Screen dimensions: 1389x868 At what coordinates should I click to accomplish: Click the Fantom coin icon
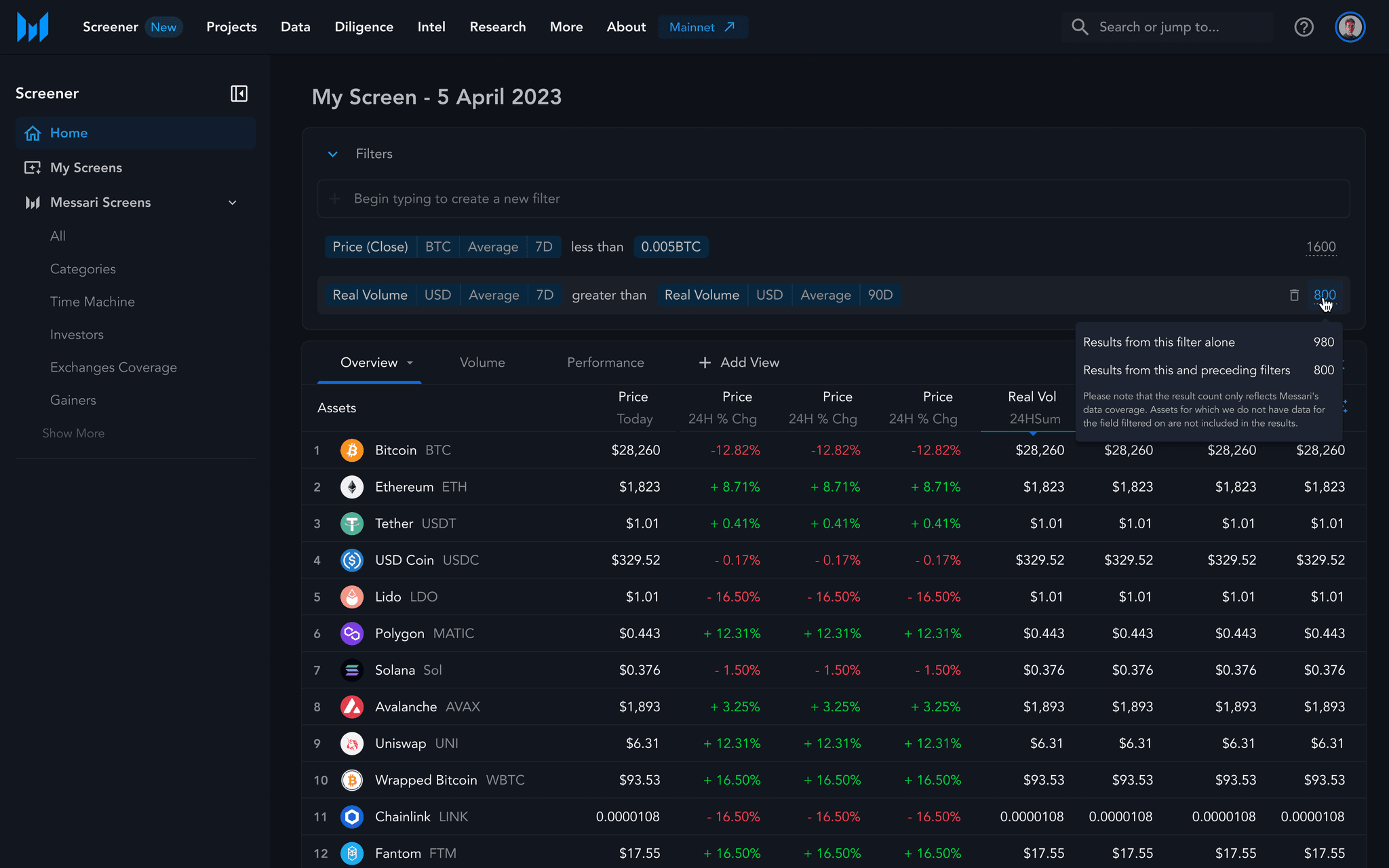(352, 853)
